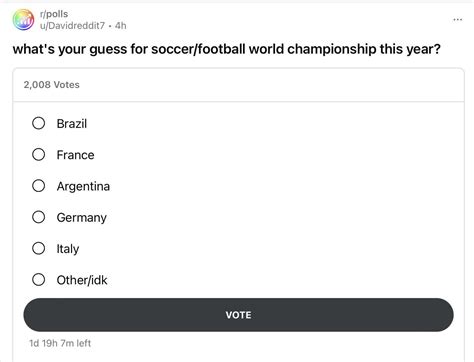
Task: Click the Argentina option label text
Action: click(x=83, y=186)
